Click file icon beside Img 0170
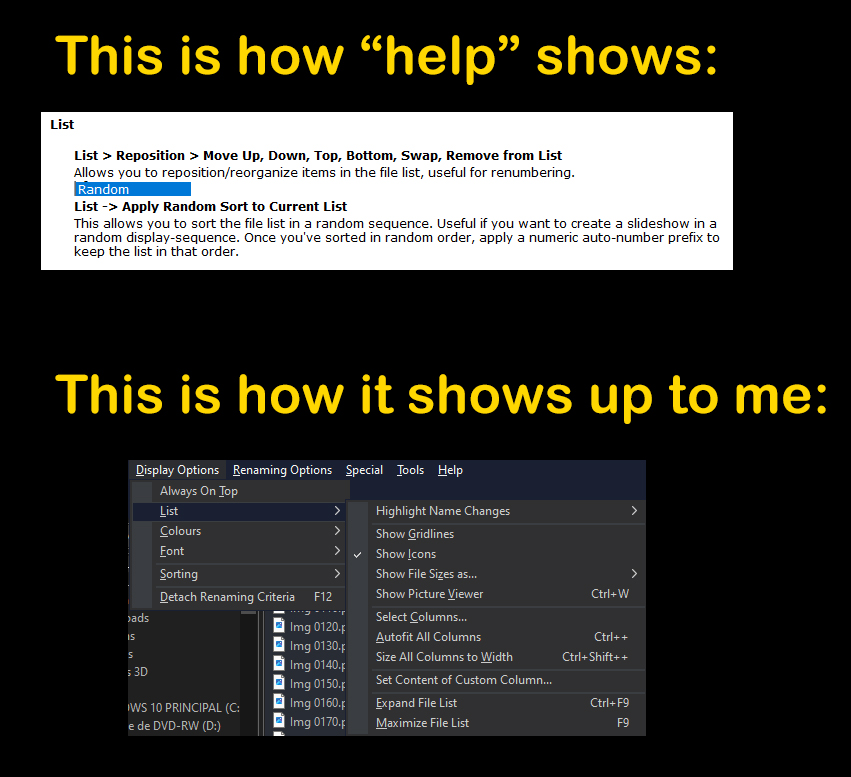Image resolution: width=851 pixels, height=777 pixels. pos(279,721)
